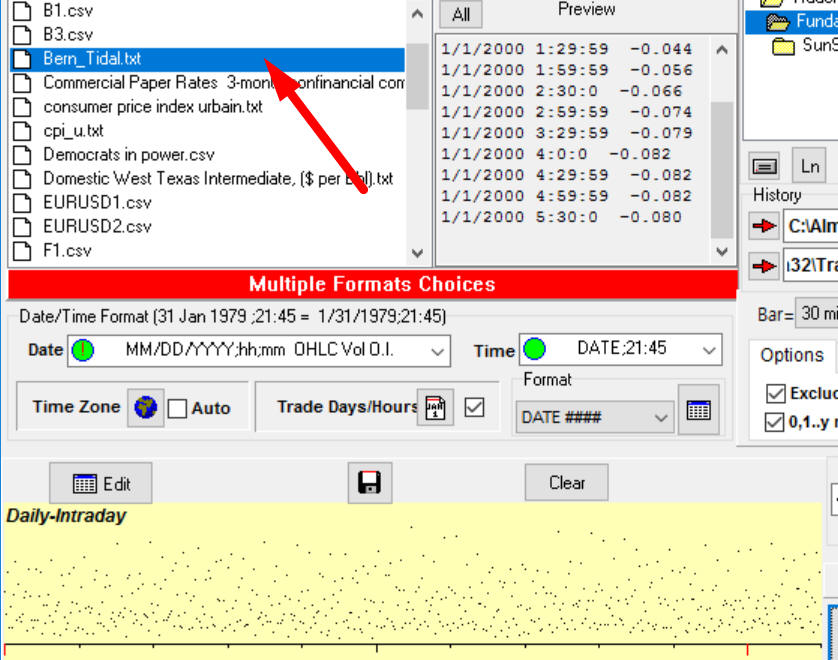
Task: Click the file icon next to Bern_Tidal.txt
Action: [22, 59]
